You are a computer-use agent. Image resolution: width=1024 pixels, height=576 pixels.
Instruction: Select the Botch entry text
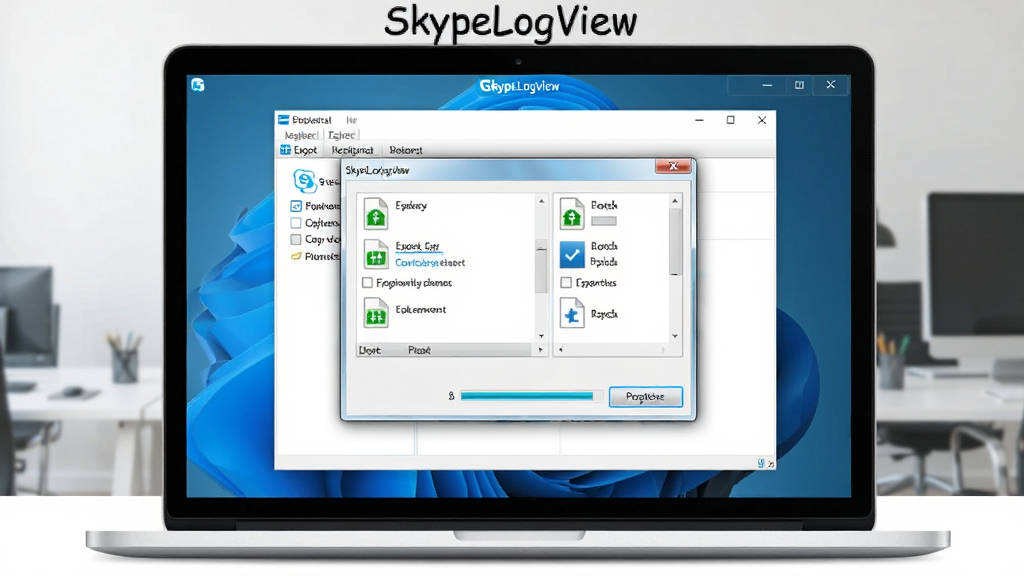[x=604, y=205]
